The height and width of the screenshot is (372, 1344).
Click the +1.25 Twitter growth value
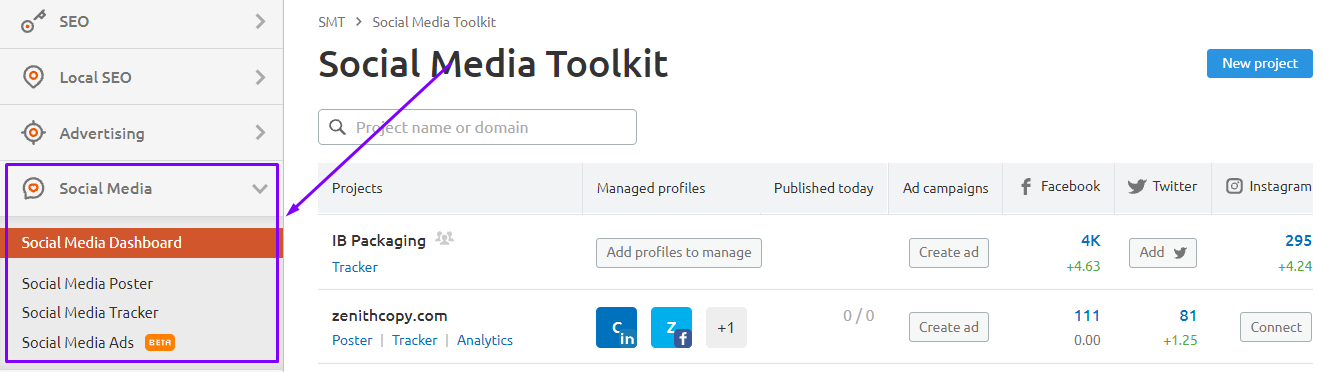coord(1180,340)
